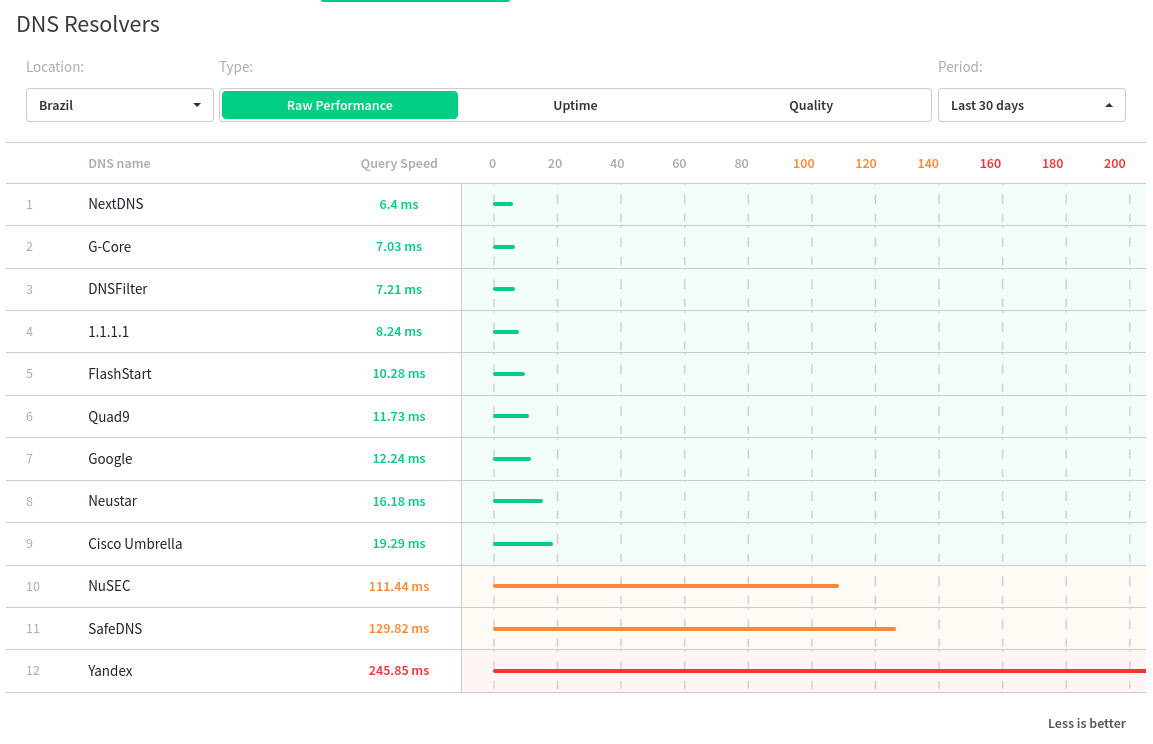Click the 6.4 ms query speed value
Image resolution: width=1153 pixels, height=744 pixels.
(399, 204)
